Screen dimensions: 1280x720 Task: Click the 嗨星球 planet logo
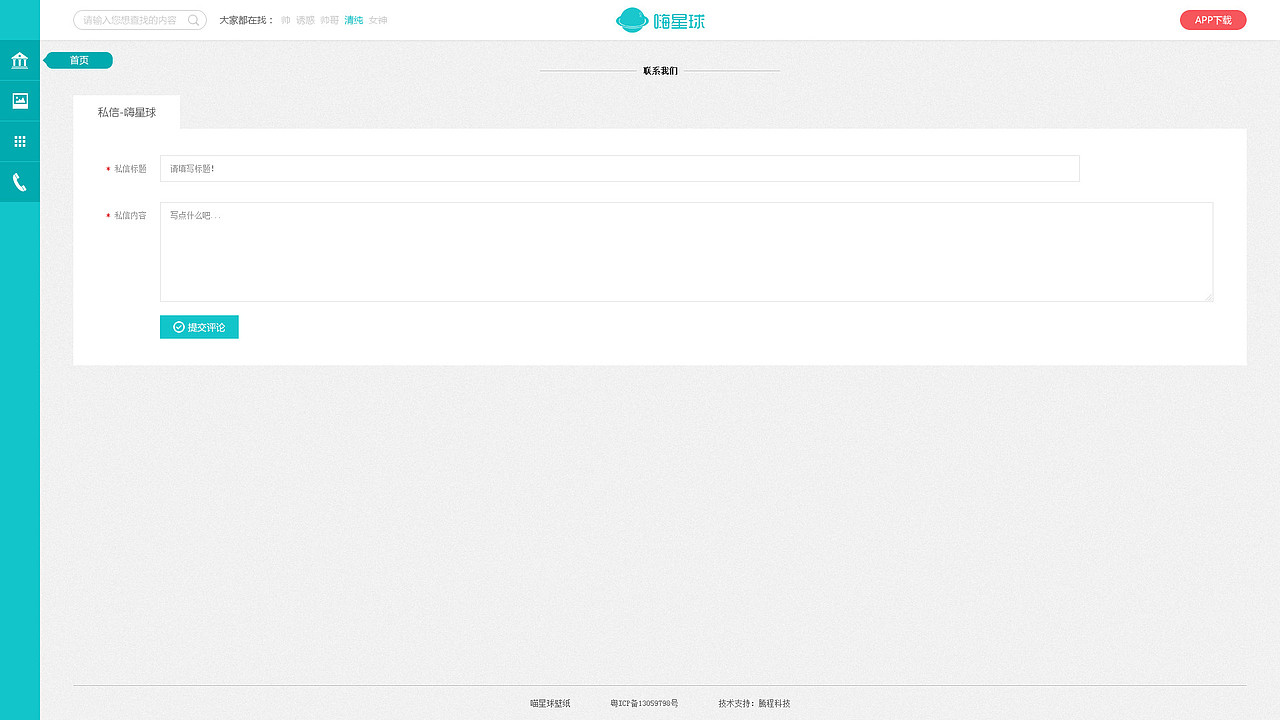(x=660, y=20)
